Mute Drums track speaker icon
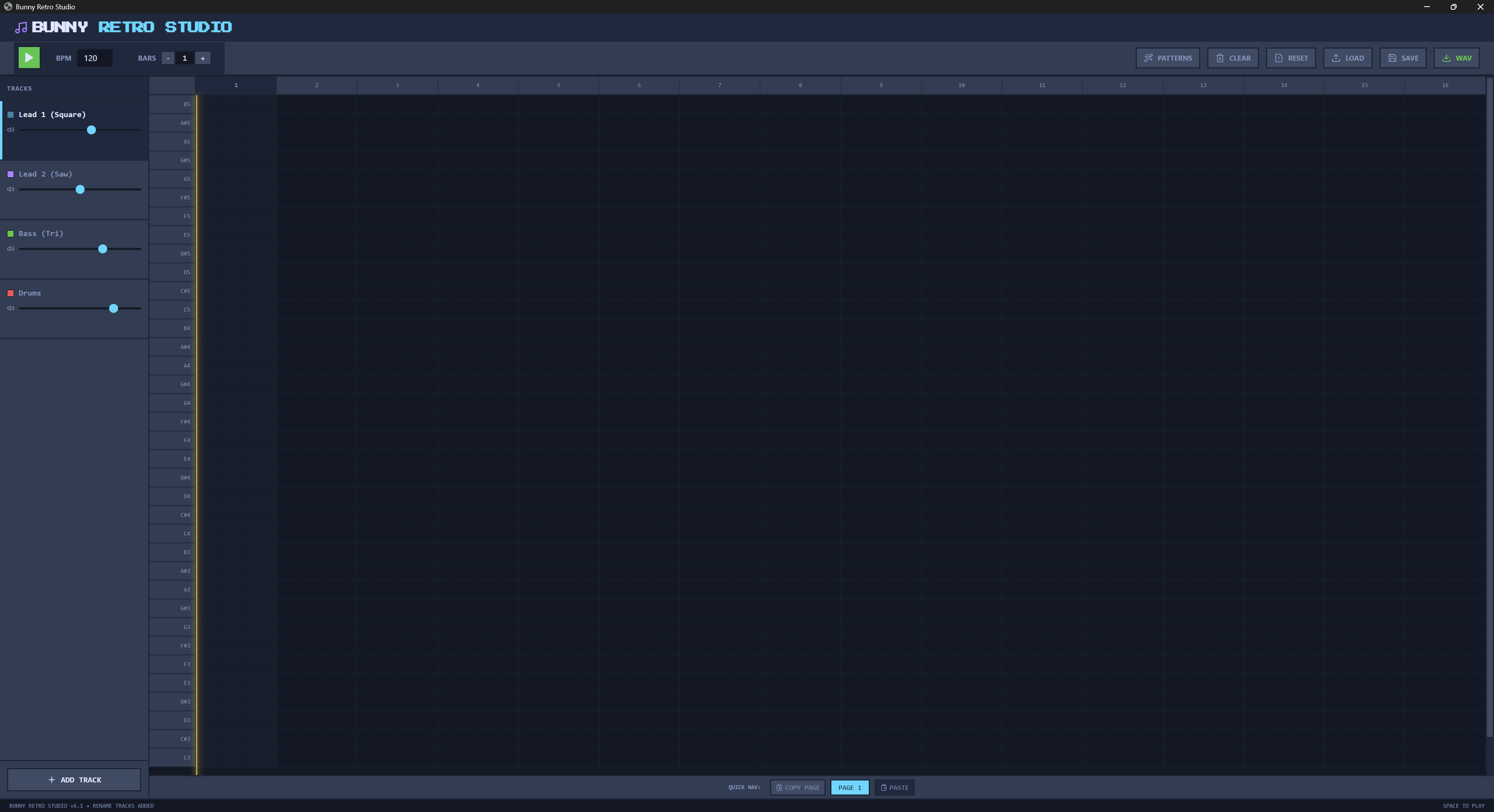This screenshot has width=1494, height=812. tap(11, 308)
